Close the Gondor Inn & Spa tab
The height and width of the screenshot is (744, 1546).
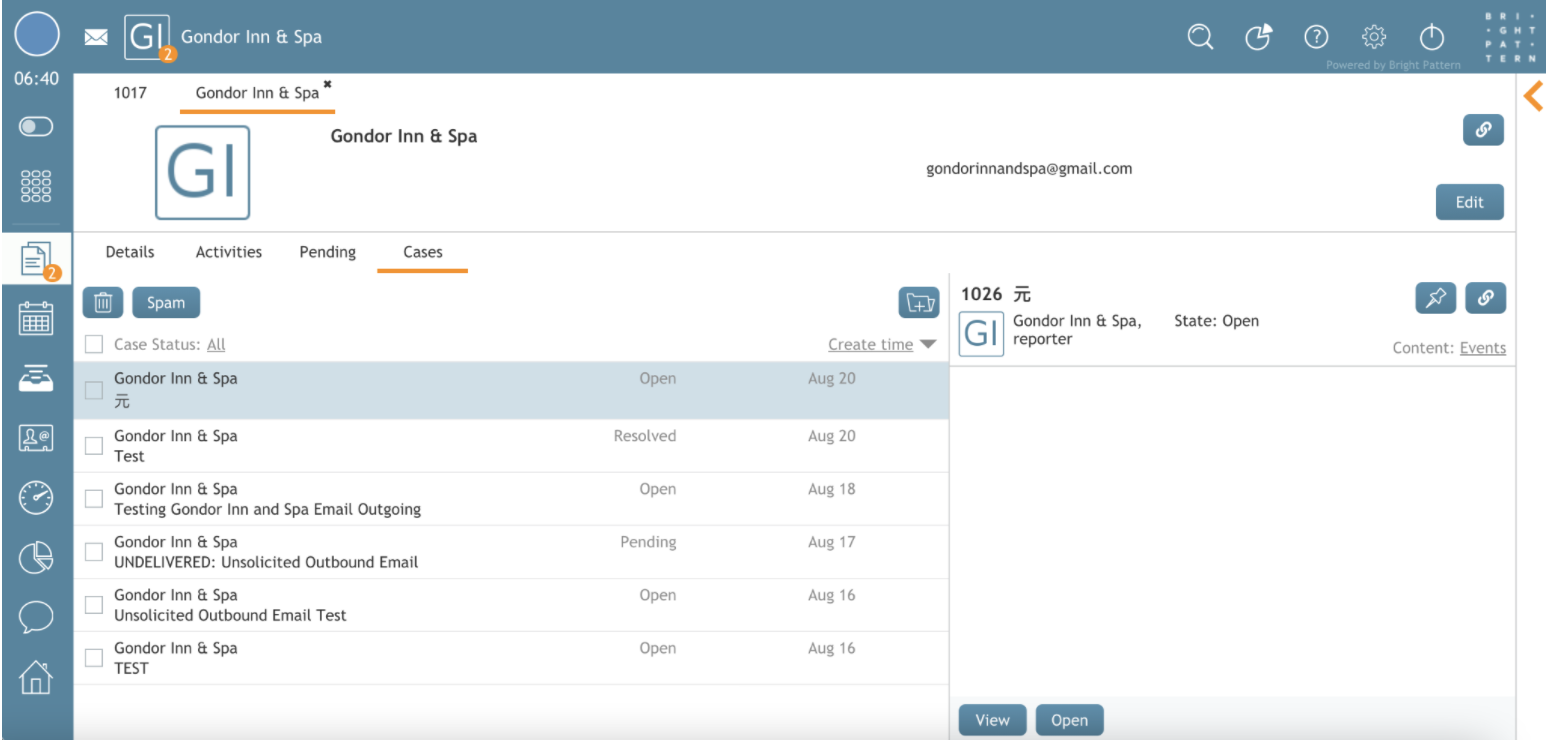click(x=327, y=85)
